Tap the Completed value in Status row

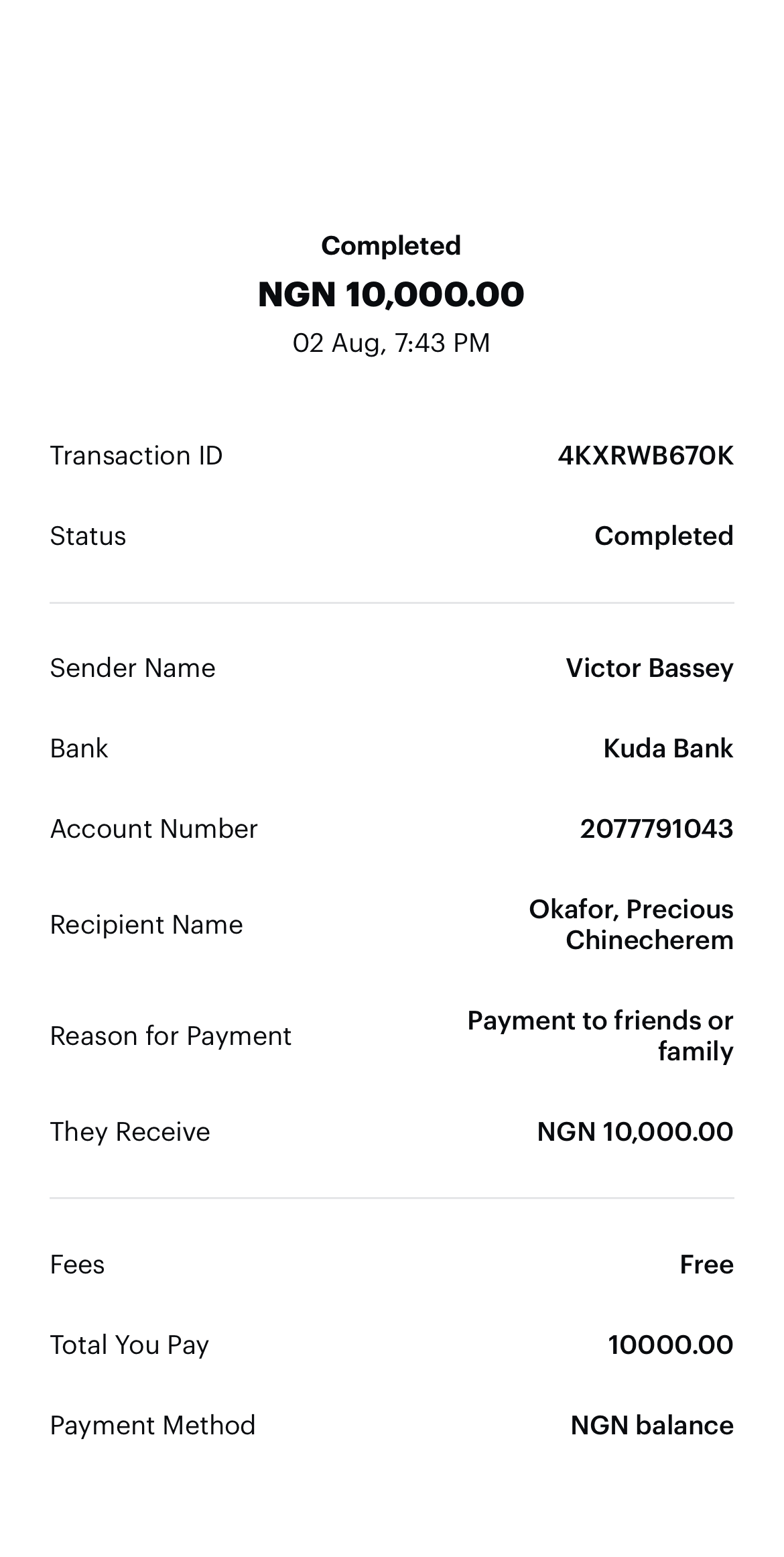tap(663, 536)
